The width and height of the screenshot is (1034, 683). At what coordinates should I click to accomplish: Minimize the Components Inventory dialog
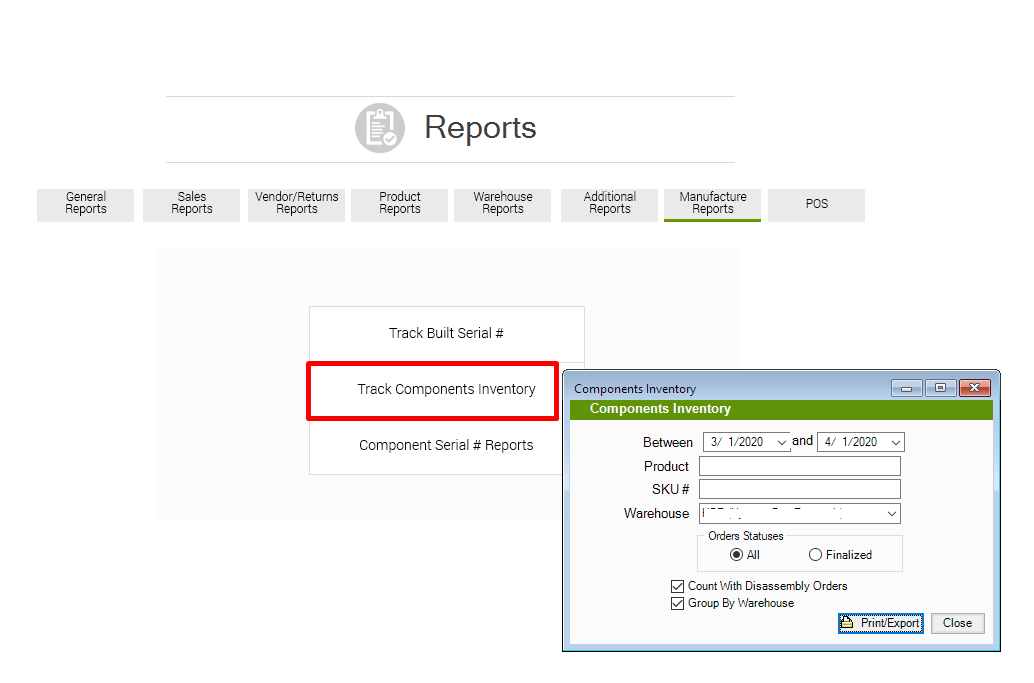(x=907, y=388)
